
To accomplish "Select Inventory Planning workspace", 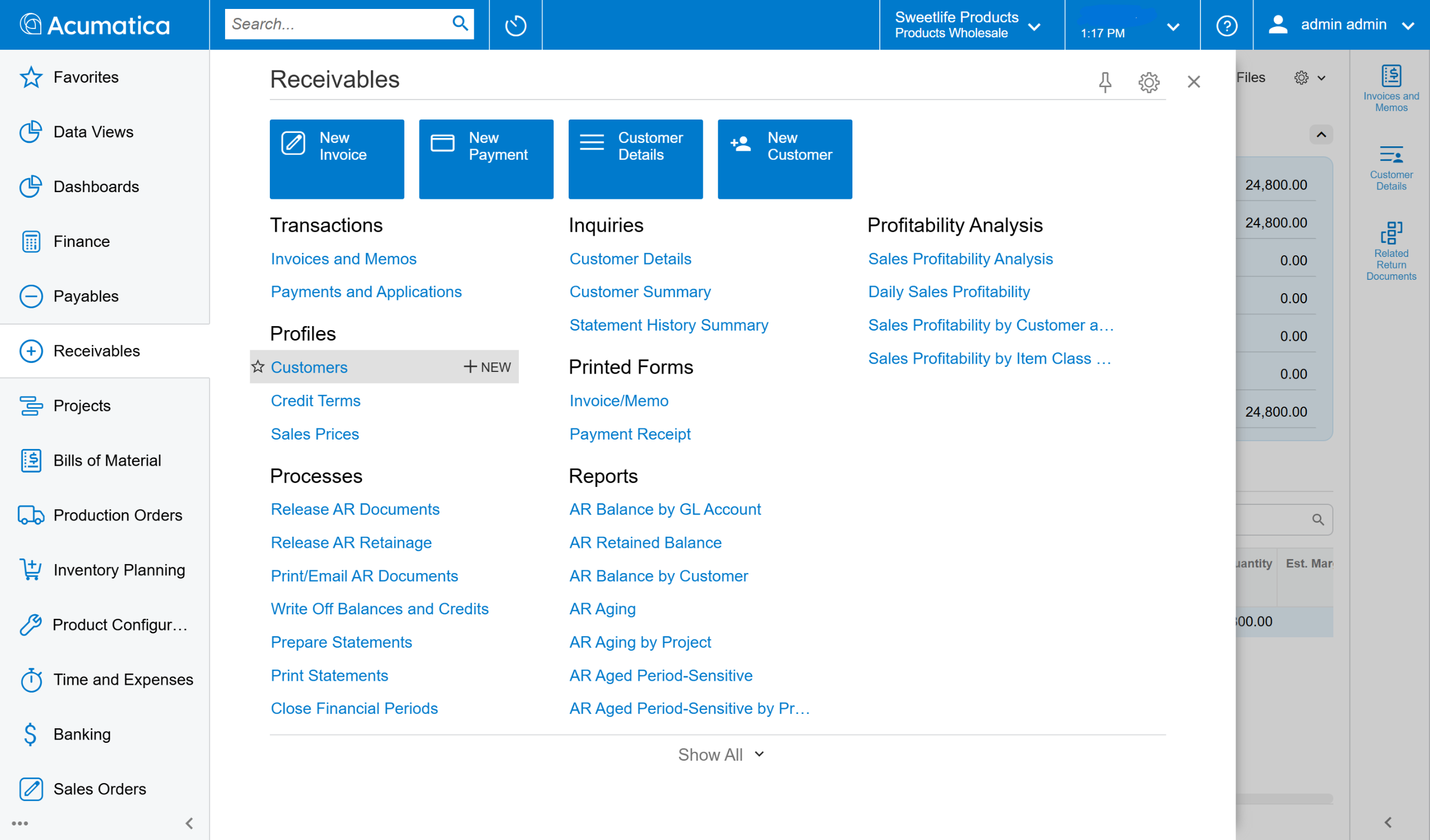I will (x=118, y=570).
